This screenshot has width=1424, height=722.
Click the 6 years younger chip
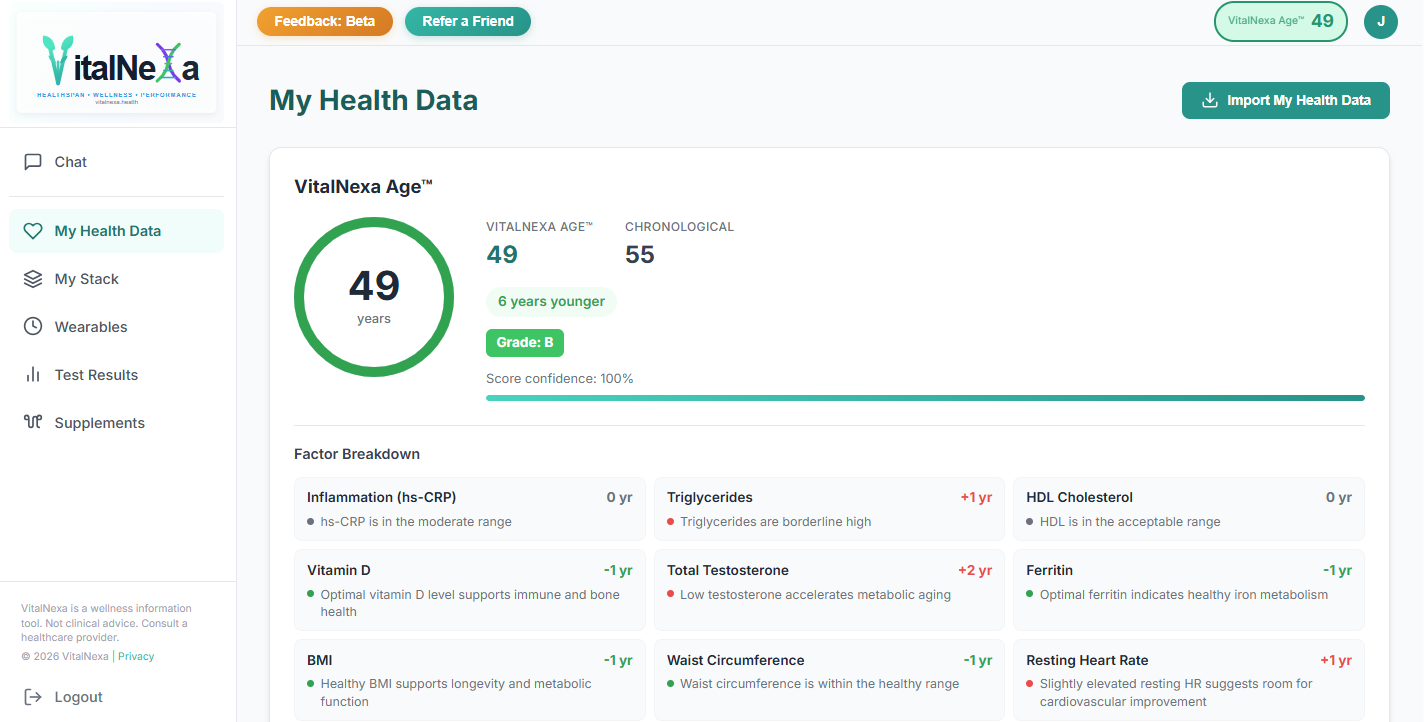[x=551, y=301]
